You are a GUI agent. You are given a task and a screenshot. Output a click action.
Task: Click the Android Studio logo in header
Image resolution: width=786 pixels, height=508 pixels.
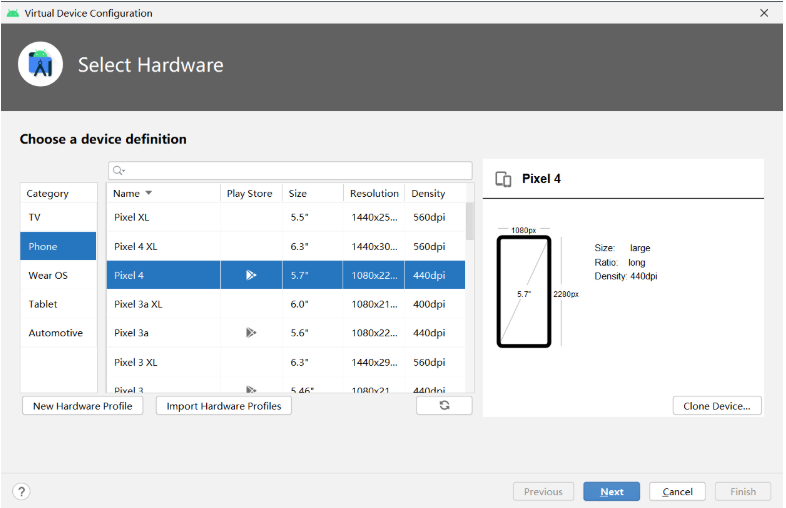click(x=40, y=64)
